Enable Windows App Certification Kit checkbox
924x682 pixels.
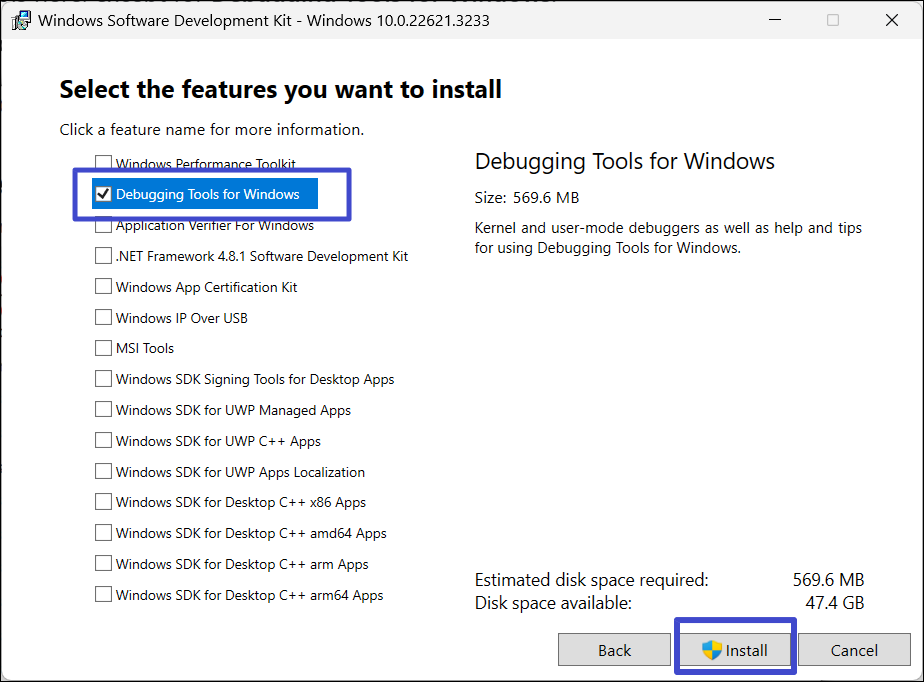[103, 287]
